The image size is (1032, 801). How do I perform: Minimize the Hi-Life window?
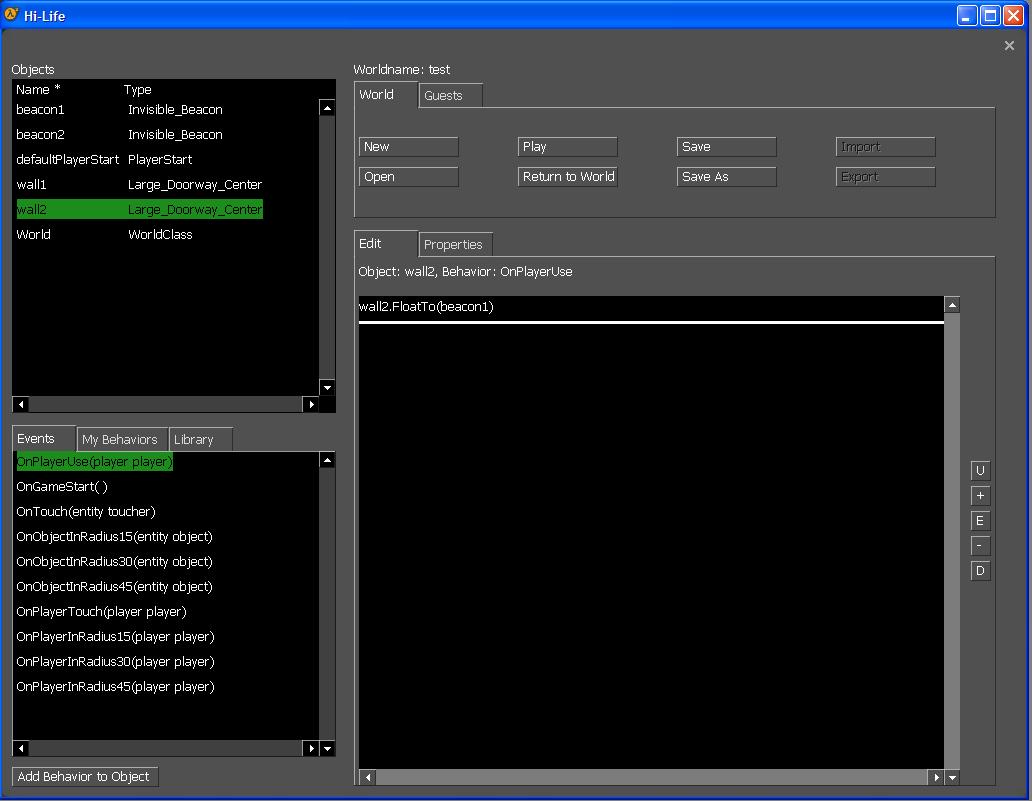[966, 15]
